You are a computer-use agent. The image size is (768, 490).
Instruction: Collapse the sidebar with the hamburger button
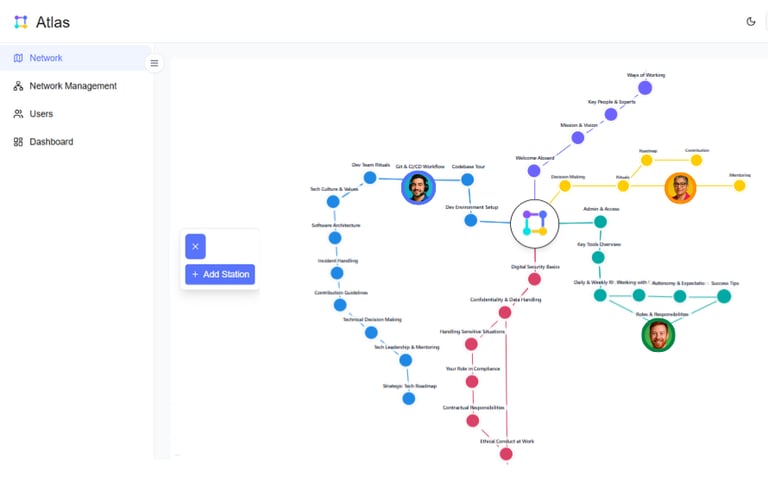pyautogui.click(x=154, y=63)
